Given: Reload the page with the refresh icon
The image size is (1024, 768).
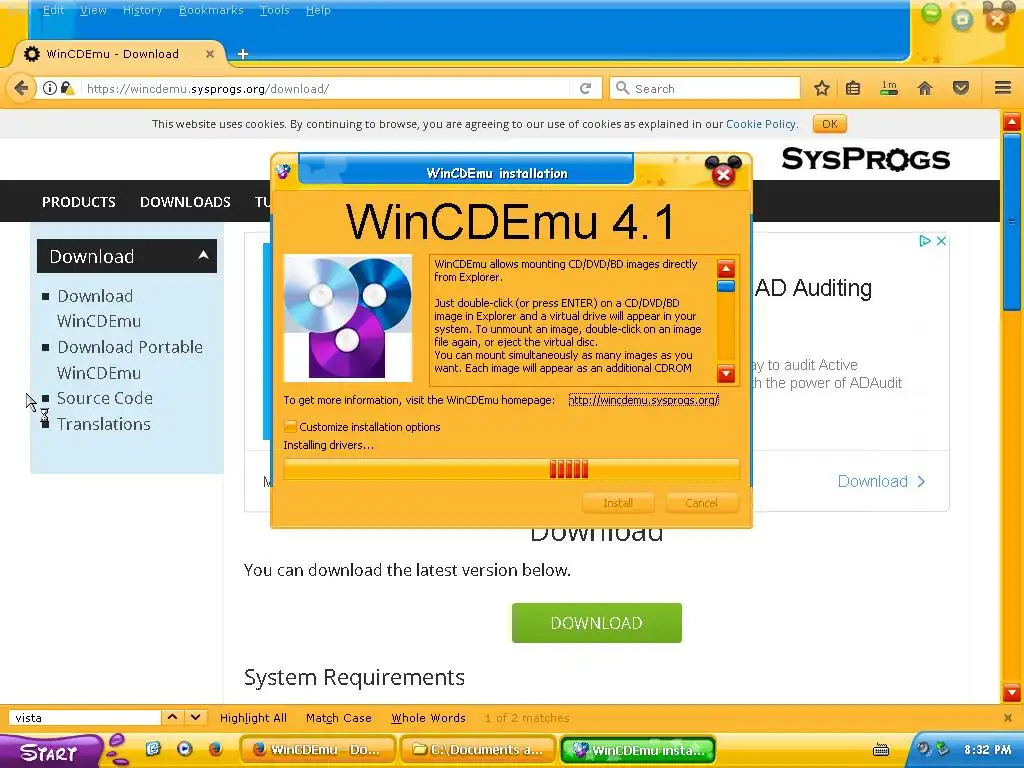Looking at the screenshot, I should 586,88.
